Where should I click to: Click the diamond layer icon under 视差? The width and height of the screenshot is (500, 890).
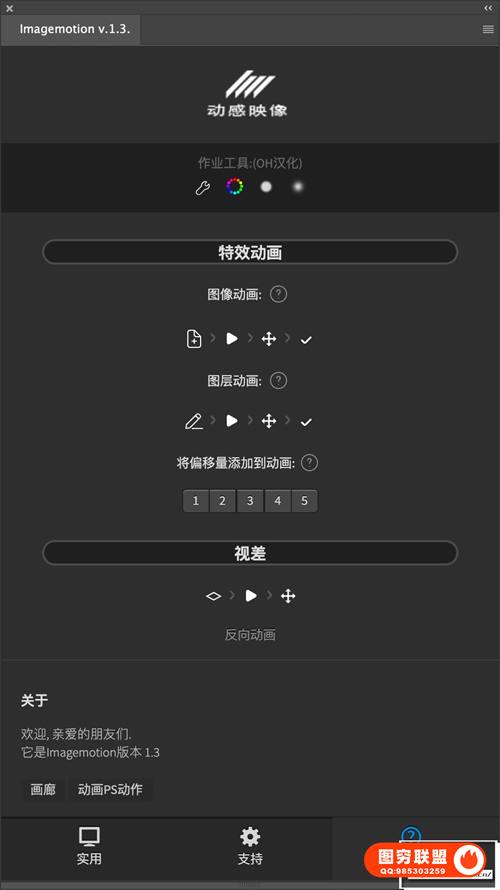click(x=213, y=596)
